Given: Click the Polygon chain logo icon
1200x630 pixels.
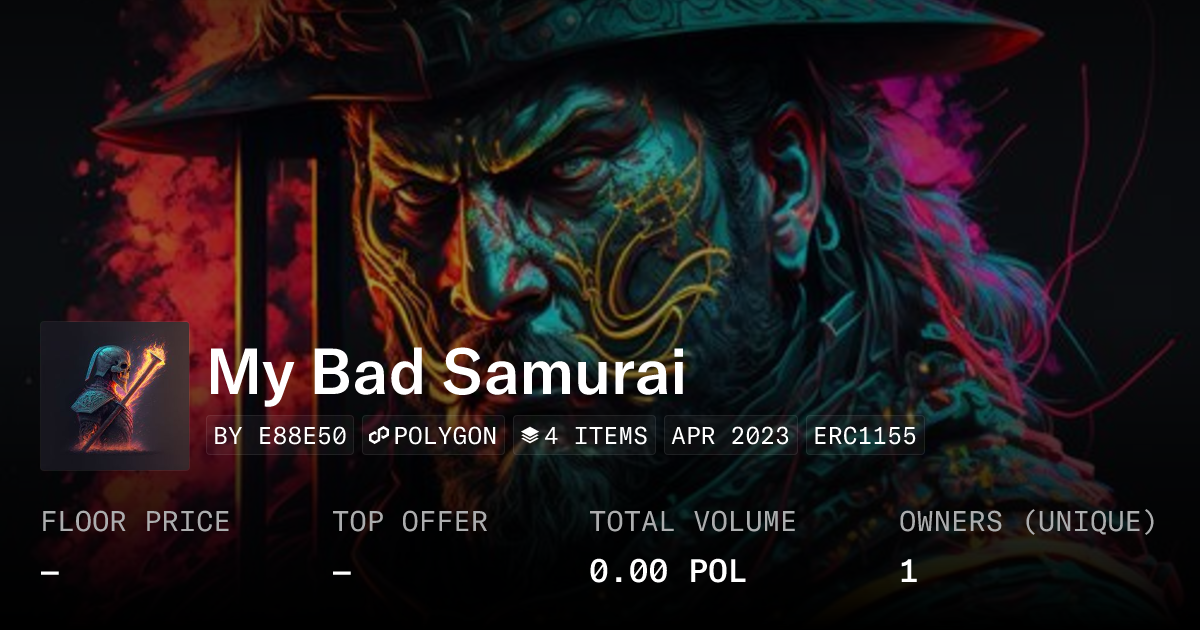Looking at the screenshot, I should (x=379, y=436).
